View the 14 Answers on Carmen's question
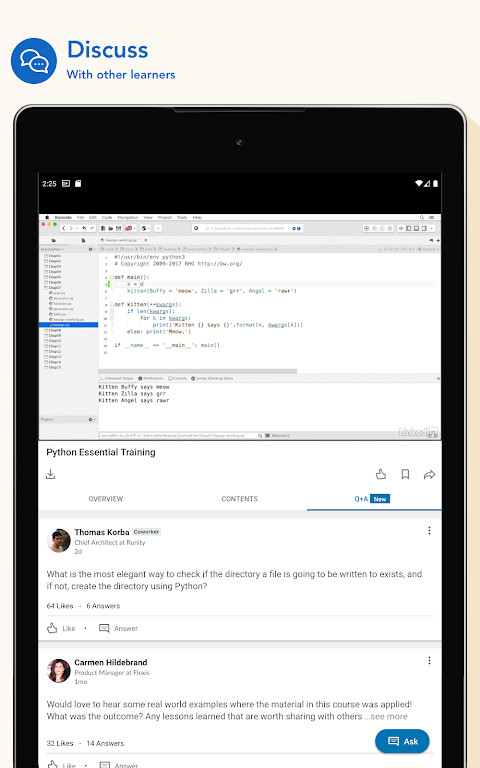The height and width of the screenshot is (768, 480). (105, 743)
